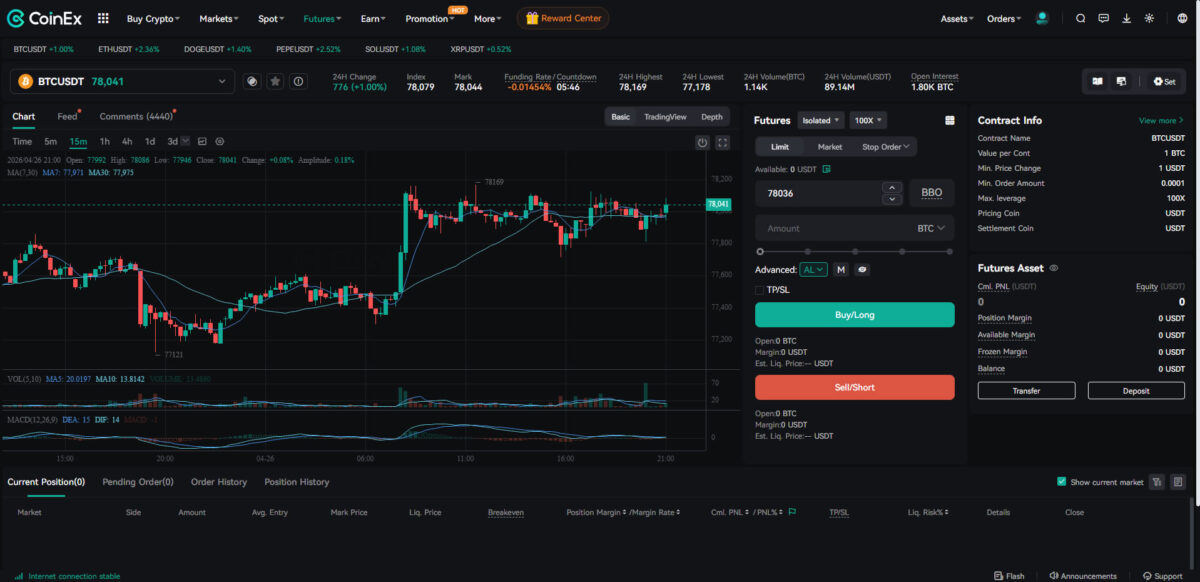1200x582 pixels.
Task: Open the Isolated margin mode dropdown
Action: [x=820, y=120]
